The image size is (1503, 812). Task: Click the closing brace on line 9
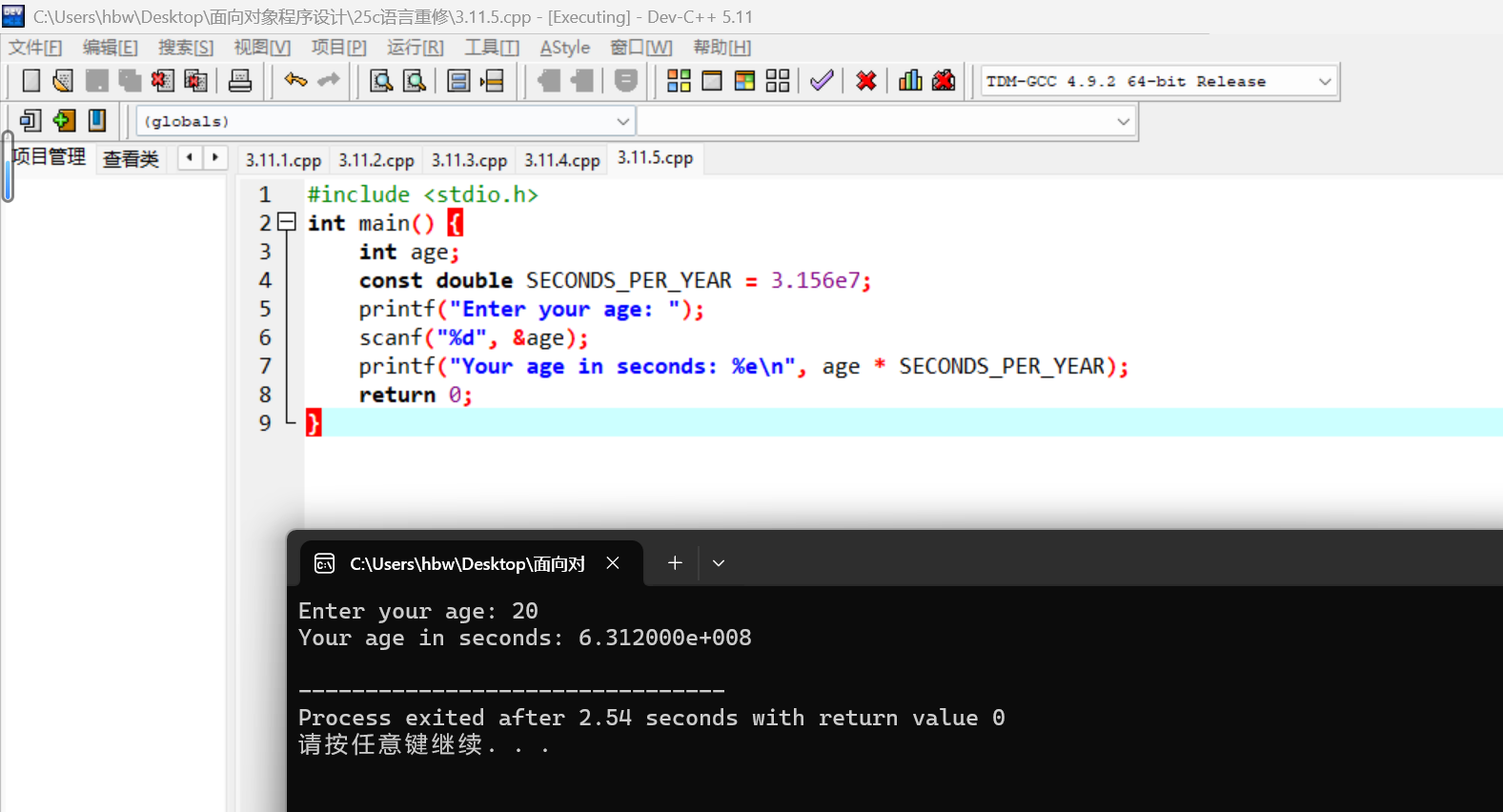[x=314, y=422]
